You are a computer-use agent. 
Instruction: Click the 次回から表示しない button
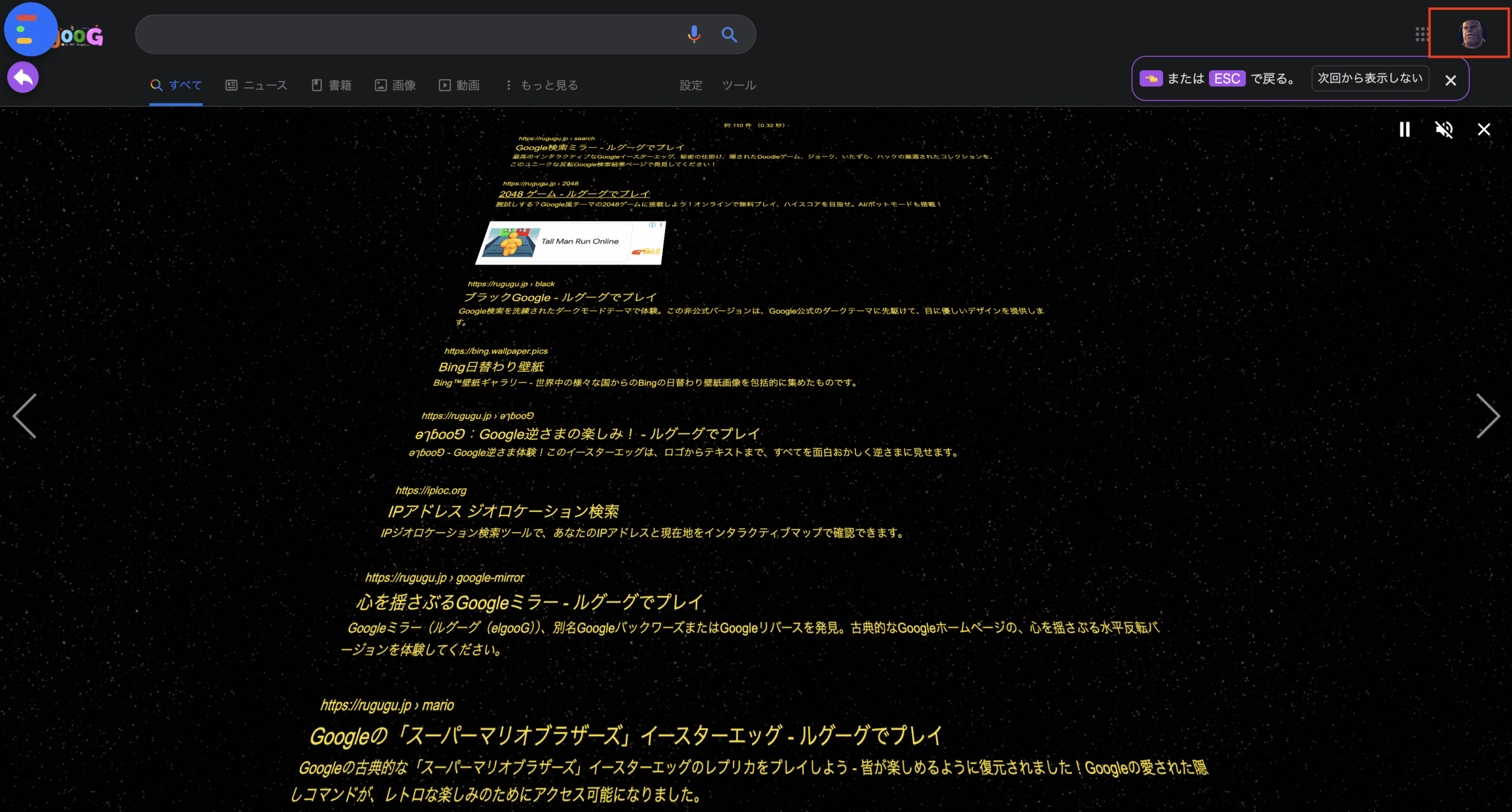tap(1370, 79)
